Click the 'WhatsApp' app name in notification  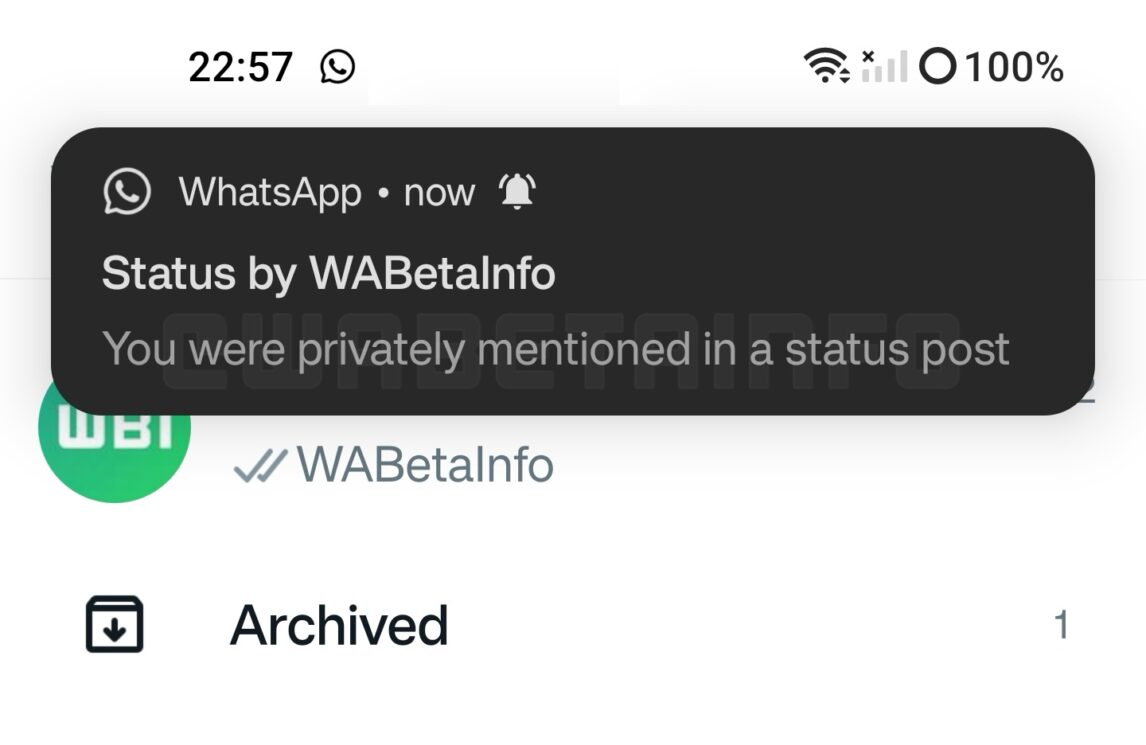[x=270, y=191]
